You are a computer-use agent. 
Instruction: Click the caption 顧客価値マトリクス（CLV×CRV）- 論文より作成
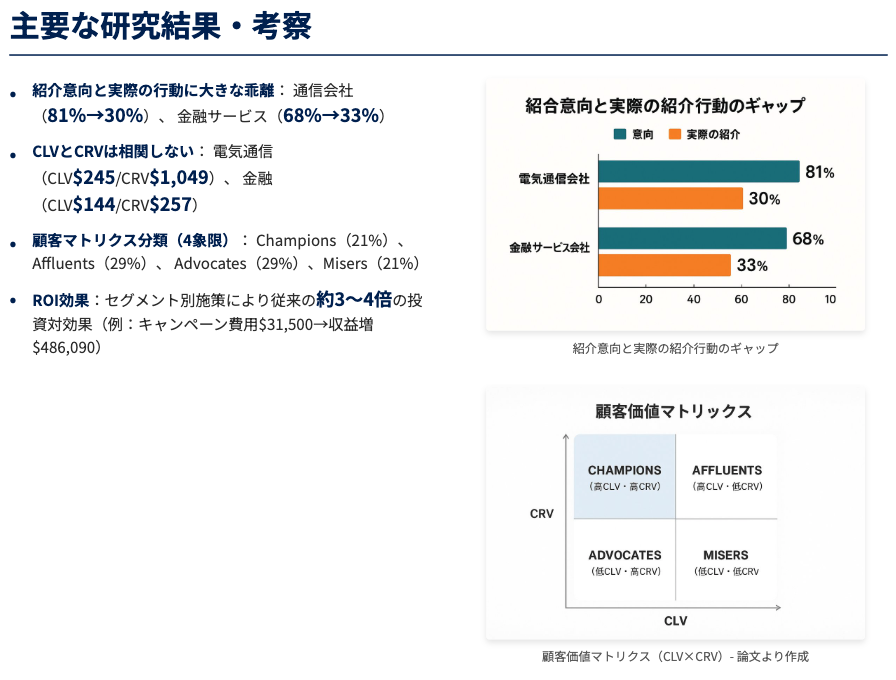674,657
